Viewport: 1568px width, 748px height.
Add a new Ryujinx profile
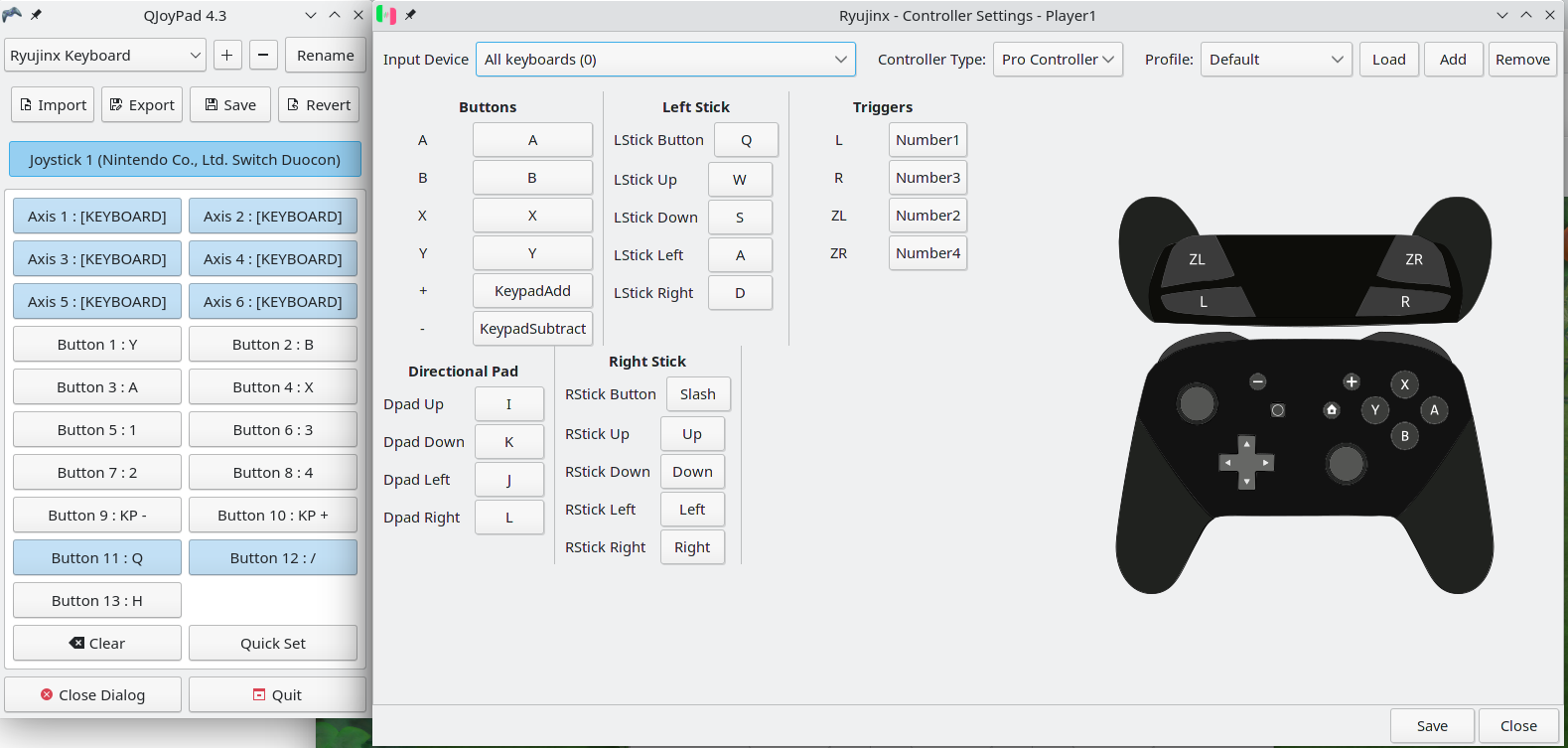point(1453,60)
